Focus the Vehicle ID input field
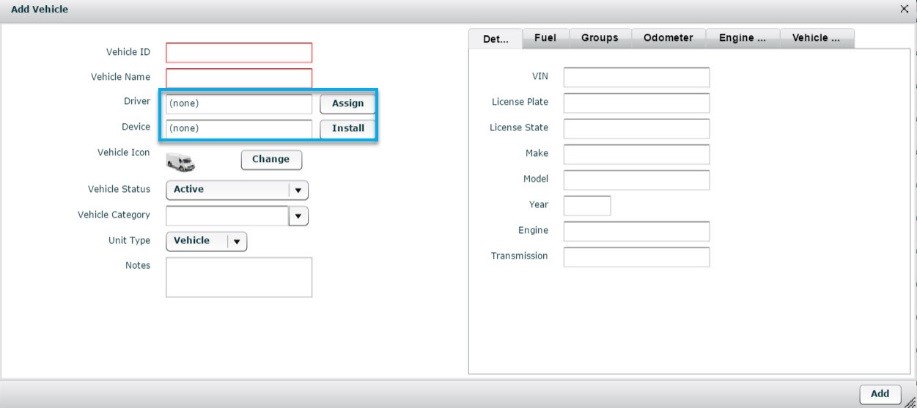Screen dimensions: 917x408 [239, 53]
